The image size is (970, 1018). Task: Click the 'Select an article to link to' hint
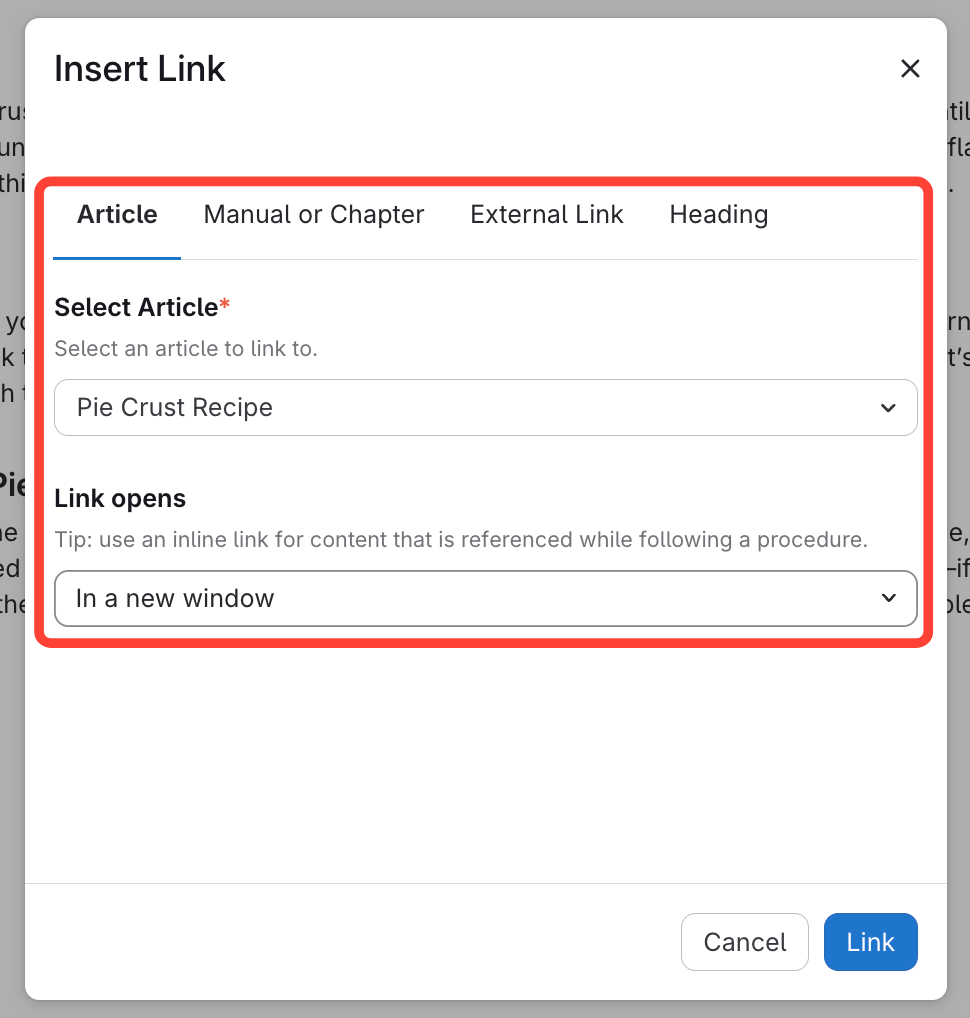click(186, 350)
